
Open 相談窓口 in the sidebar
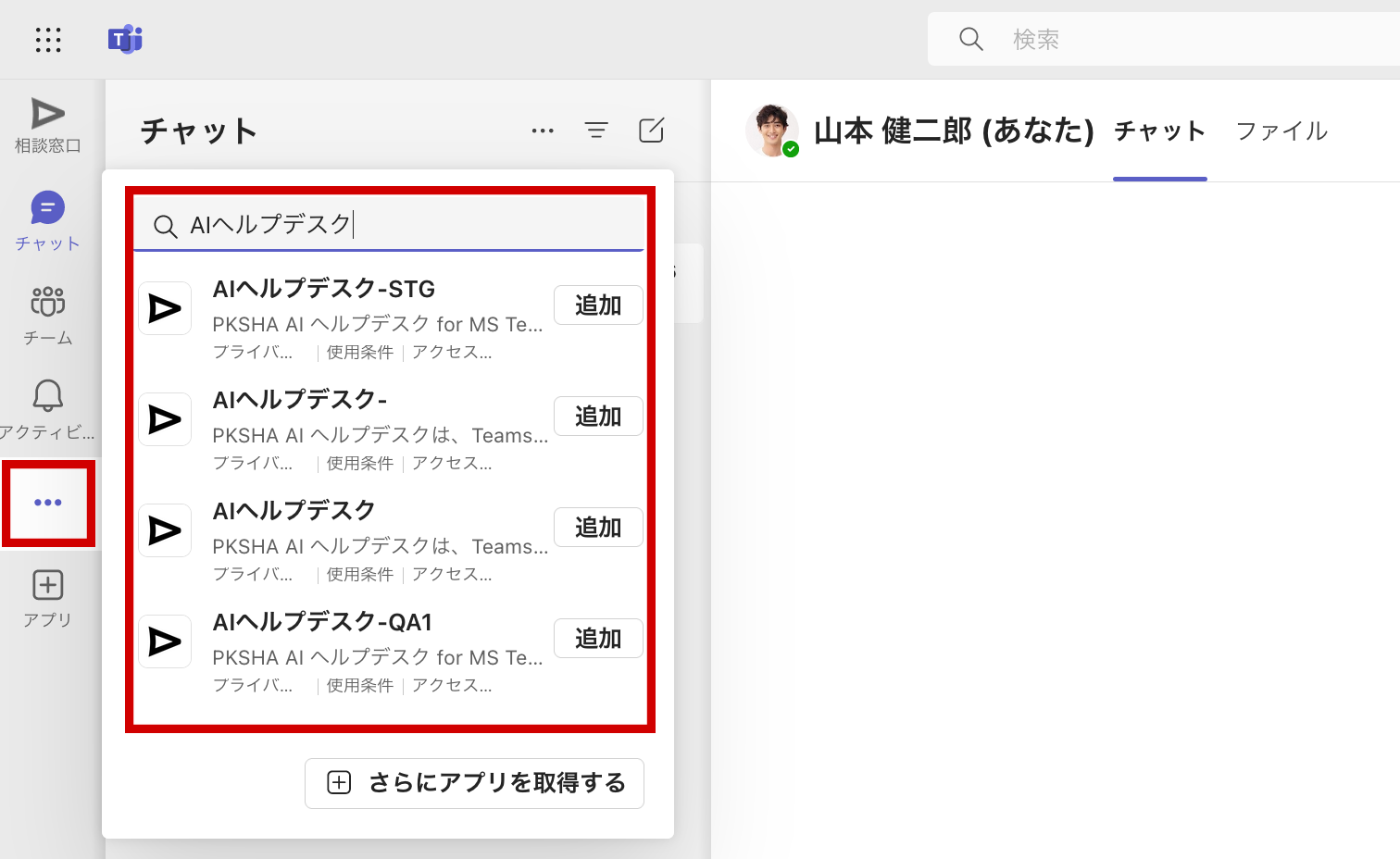click(48, 126)
